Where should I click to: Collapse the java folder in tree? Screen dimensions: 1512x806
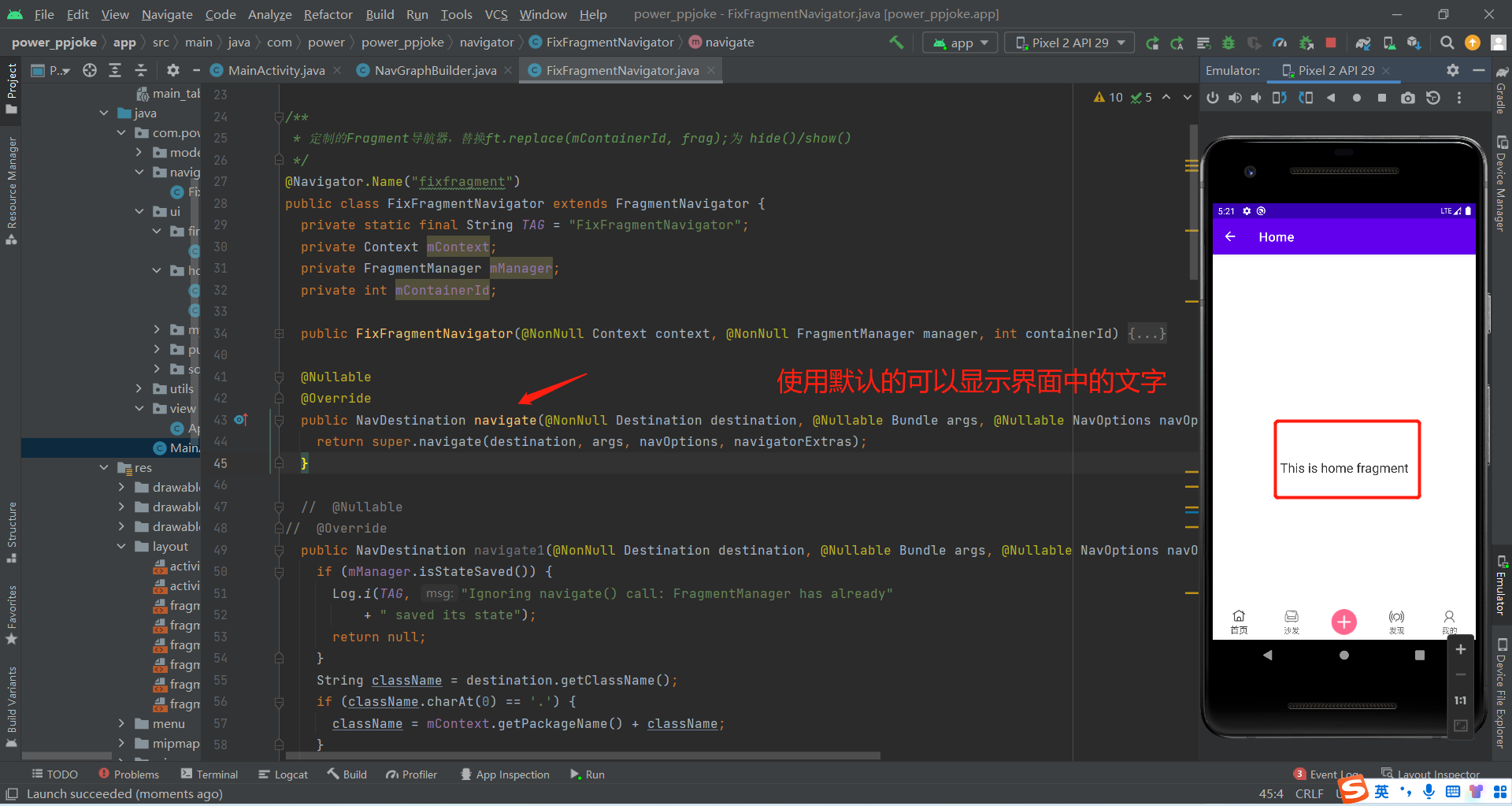coord(104,113)
